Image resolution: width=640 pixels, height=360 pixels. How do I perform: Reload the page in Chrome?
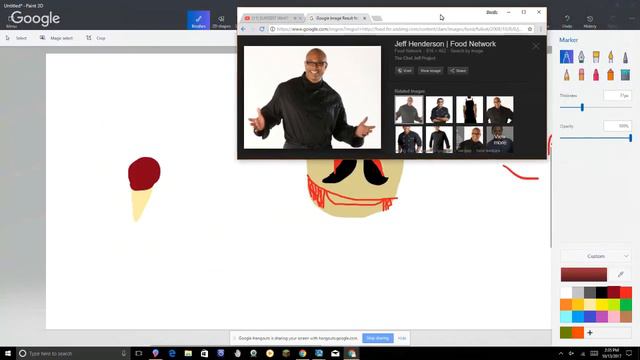tap(262, 29)
